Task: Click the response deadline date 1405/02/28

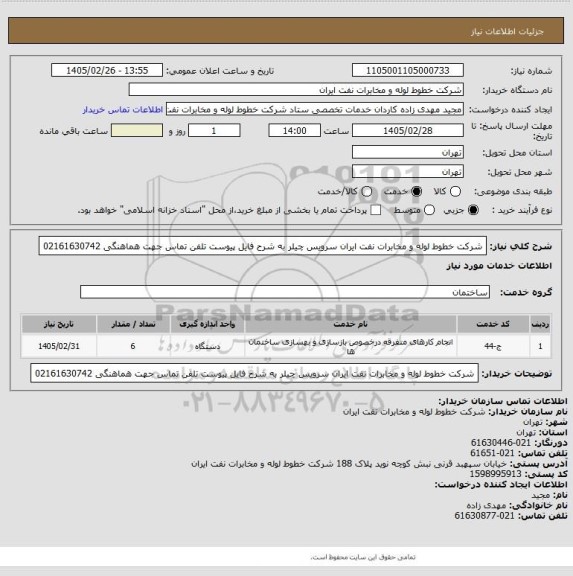Action: point(408,130)
